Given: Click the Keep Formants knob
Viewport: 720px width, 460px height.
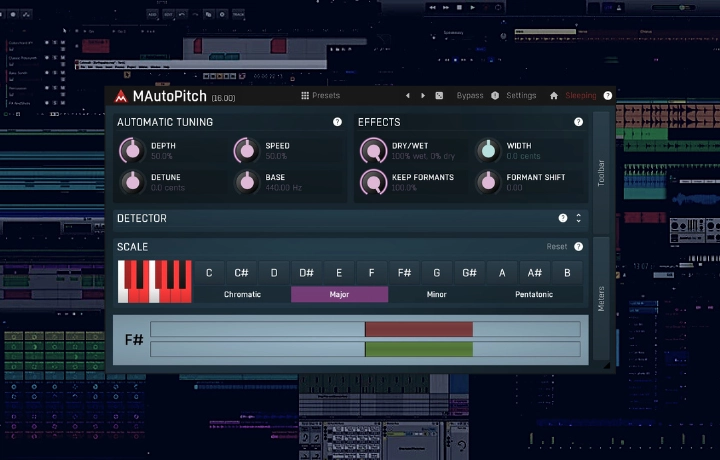Looking at the screenshot, I should (373, 182).
